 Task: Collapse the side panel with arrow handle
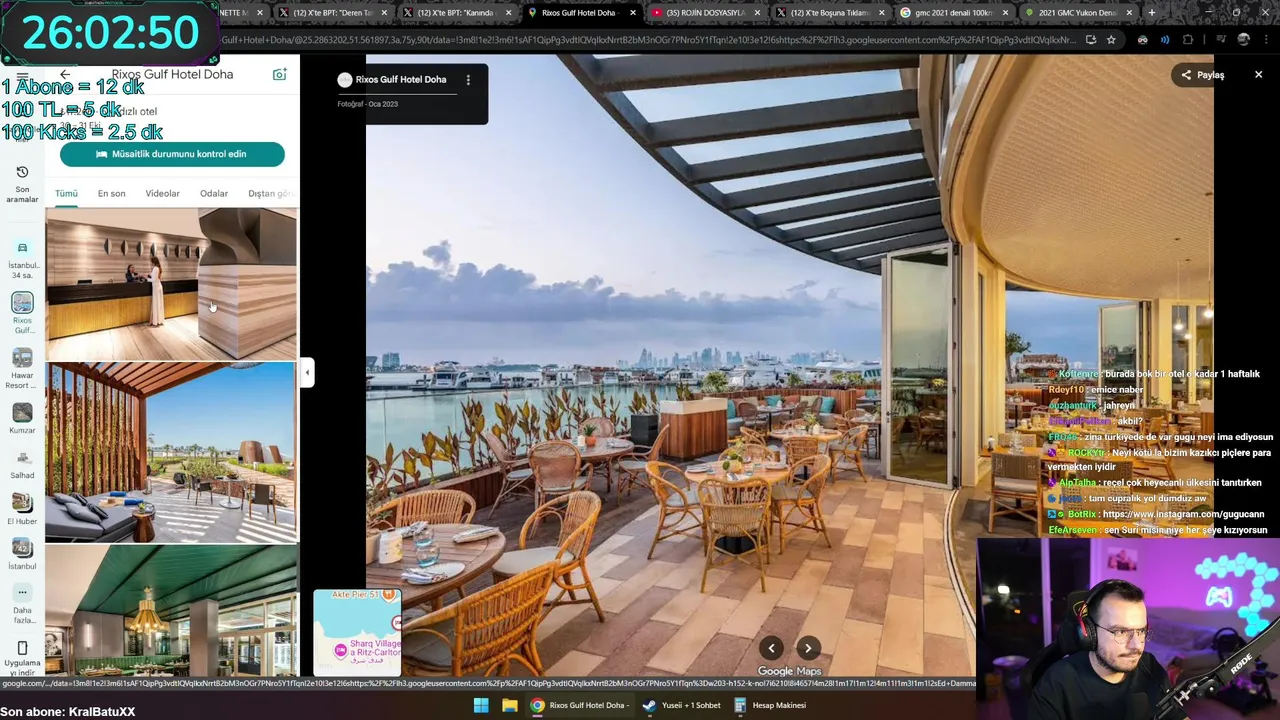(x=307, y=372)
